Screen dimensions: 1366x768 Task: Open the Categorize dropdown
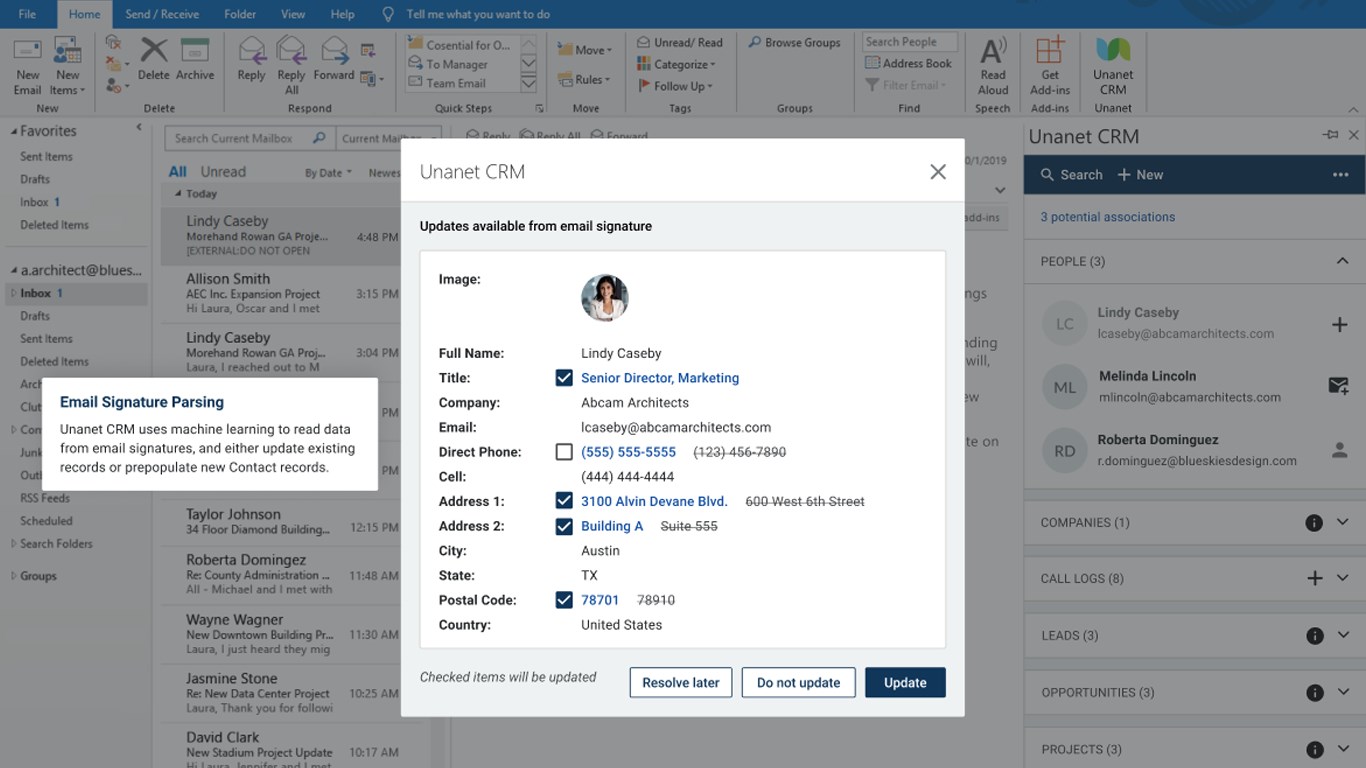tap(677, 64)
